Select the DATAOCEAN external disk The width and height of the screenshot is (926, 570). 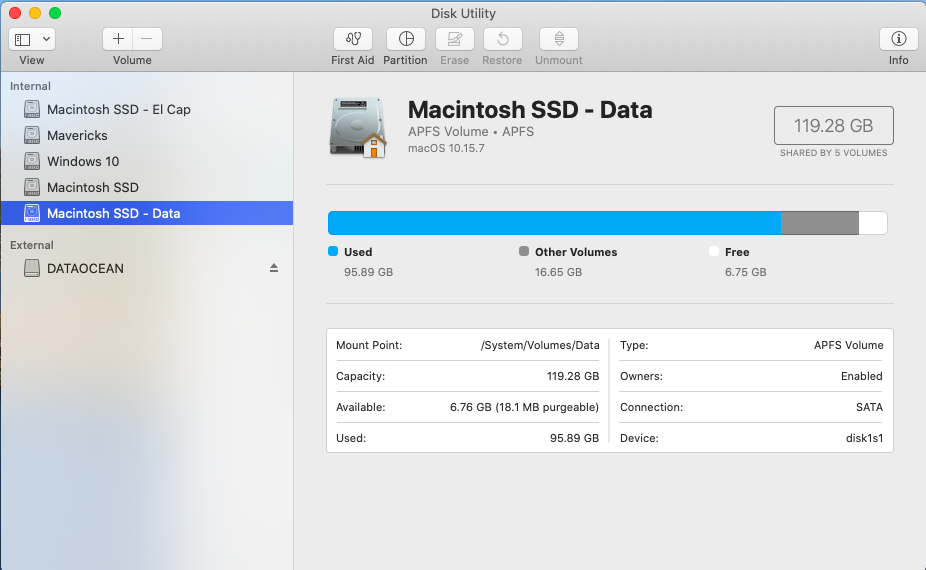[146, 268]
